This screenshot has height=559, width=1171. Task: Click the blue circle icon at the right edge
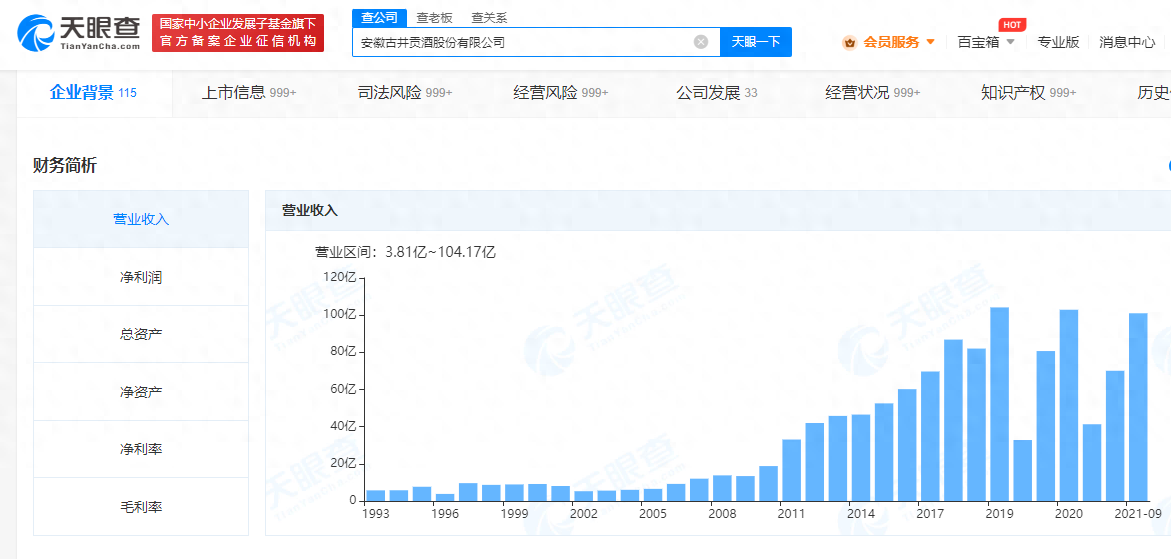pos(1167,166)
